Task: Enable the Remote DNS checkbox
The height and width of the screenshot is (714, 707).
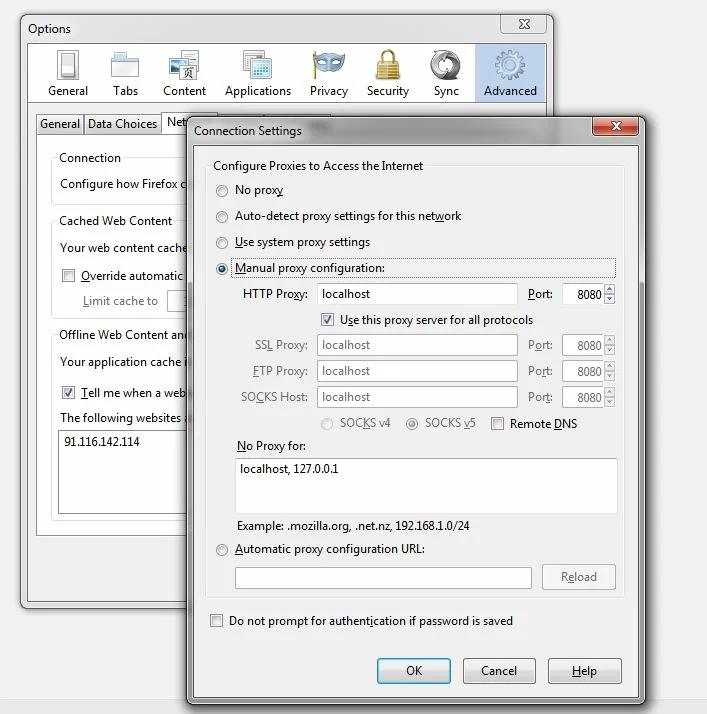Action: coord(497,423)
